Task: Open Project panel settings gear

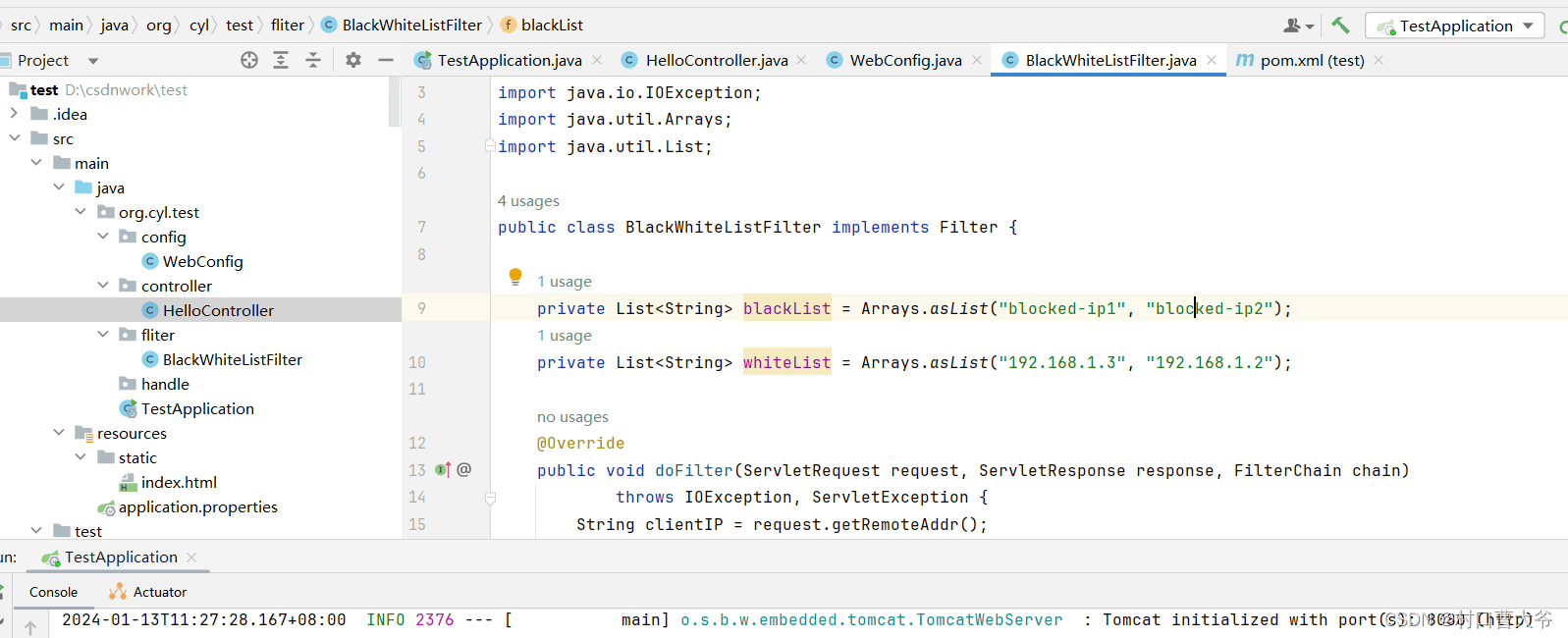Action: [353, 60]
